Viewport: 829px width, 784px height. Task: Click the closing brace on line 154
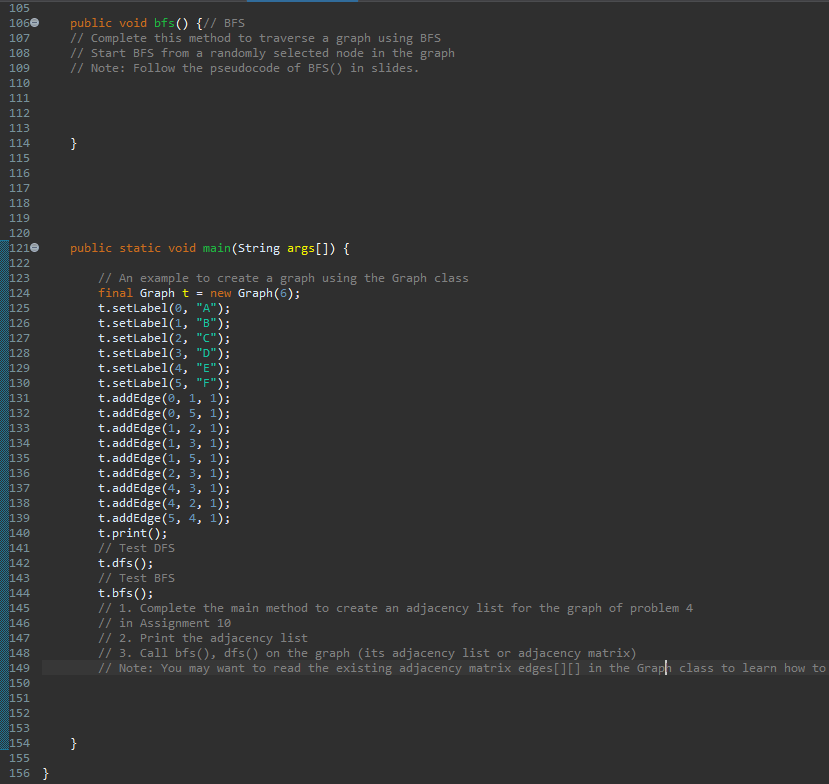click(x=72, y=742)
